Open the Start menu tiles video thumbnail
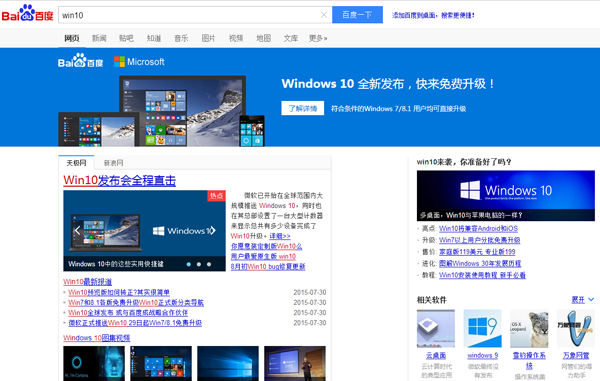The width and height of the screenshot is (600, 381). click(161, 363)
